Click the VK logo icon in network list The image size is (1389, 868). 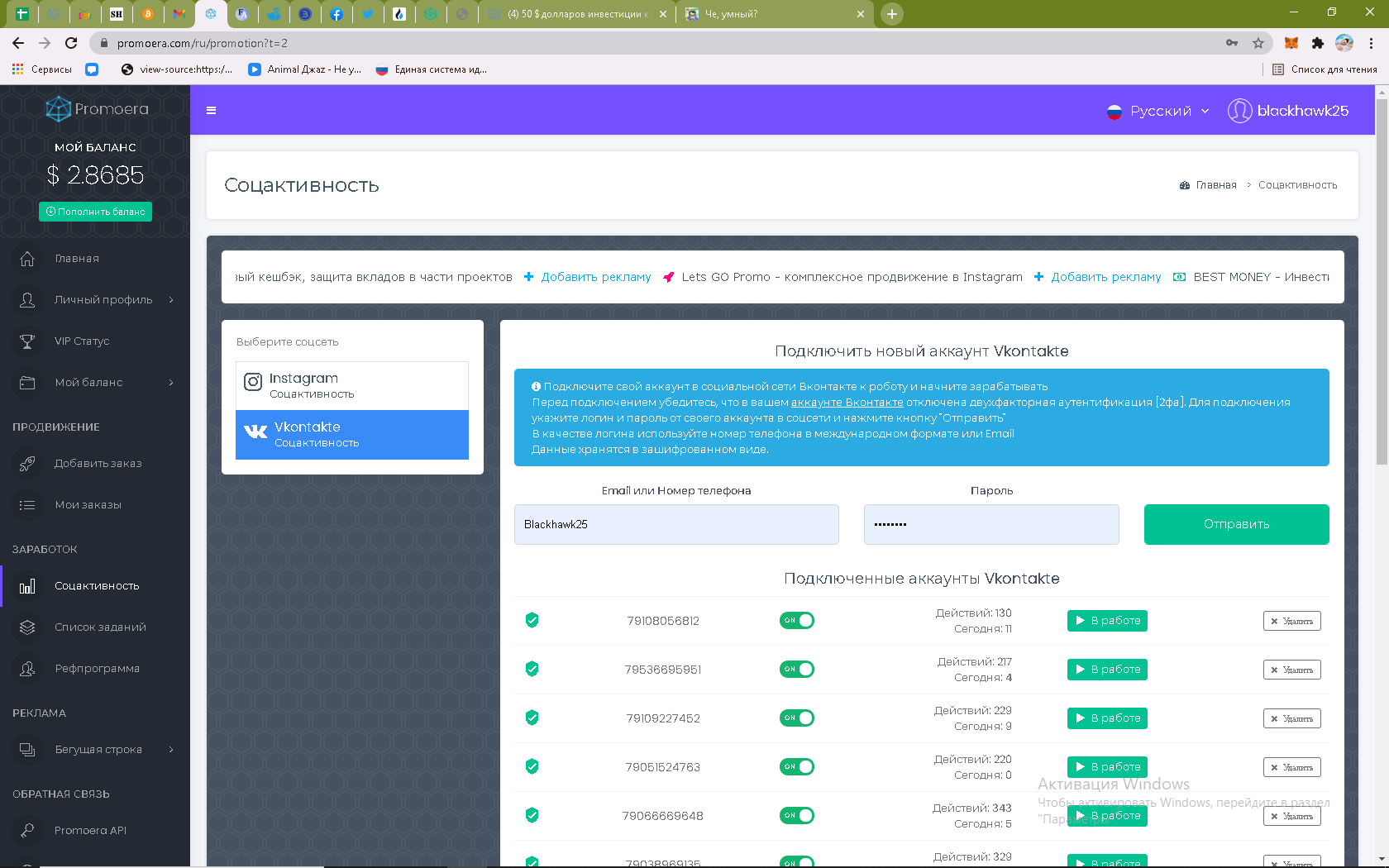[255, 432]
